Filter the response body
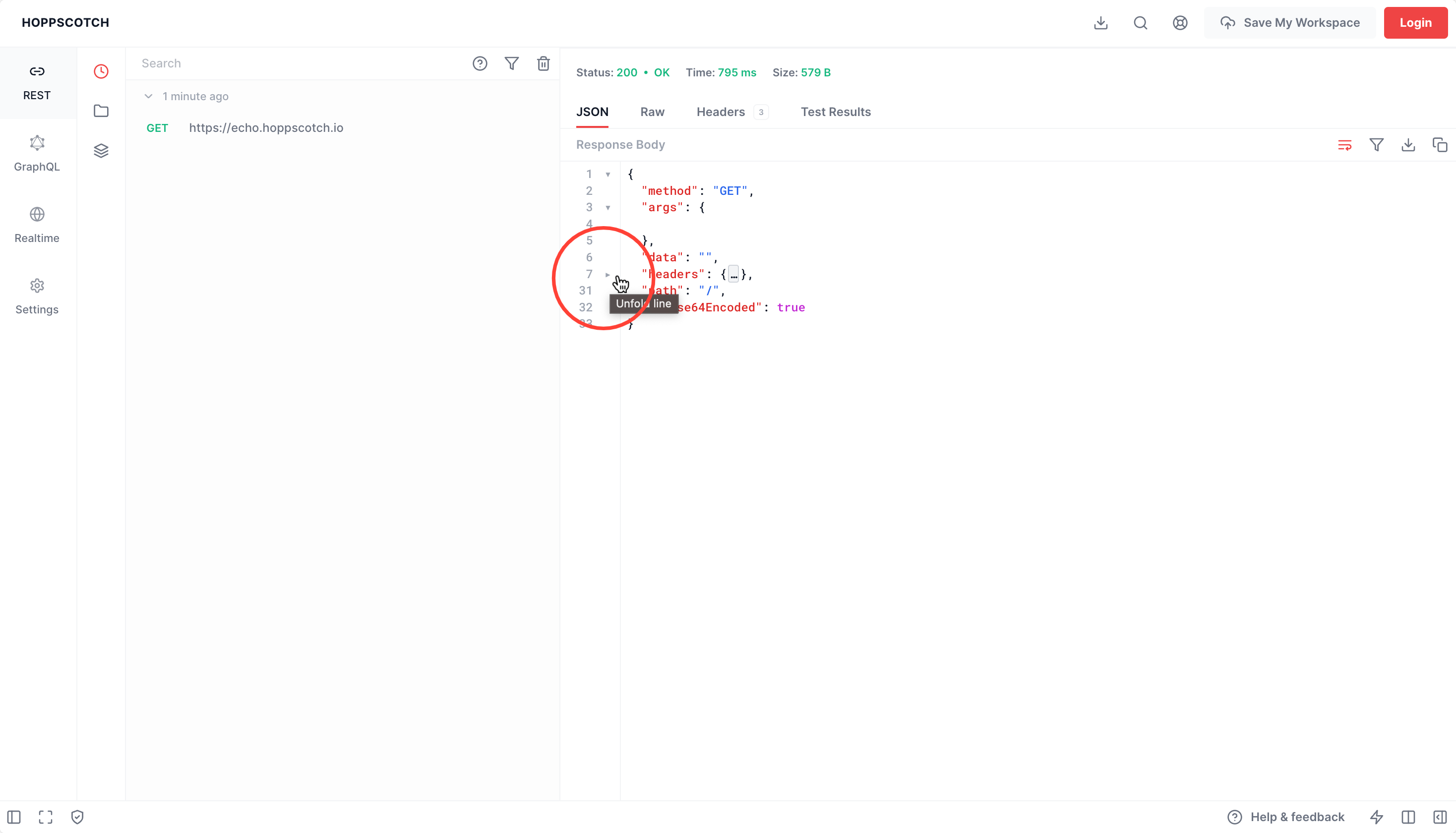 click(1377, 145)
